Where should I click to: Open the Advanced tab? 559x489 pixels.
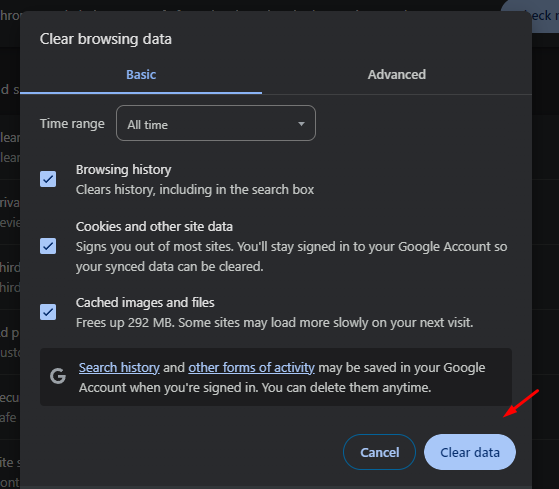[397, 74]
